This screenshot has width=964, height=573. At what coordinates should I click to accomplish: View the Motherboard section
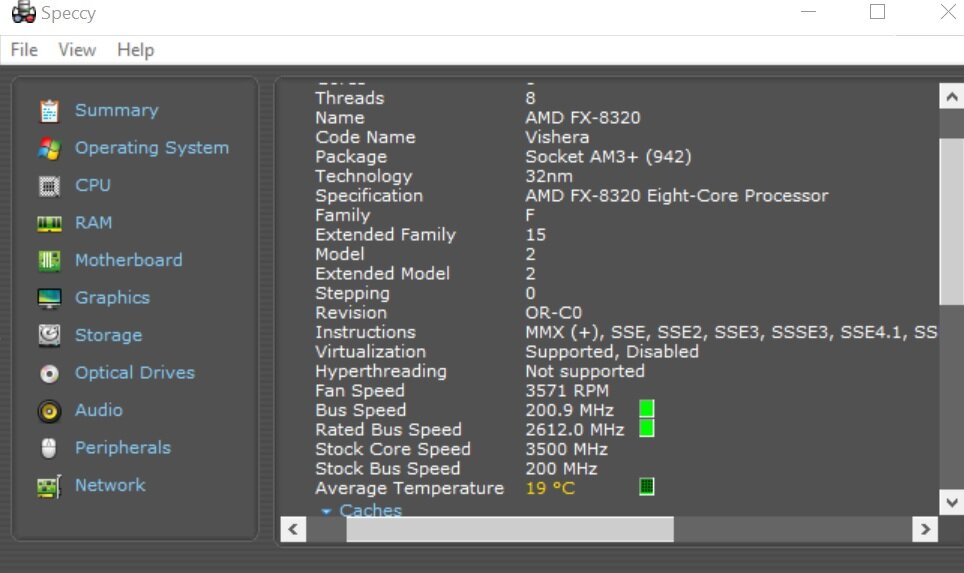click(x=128, y=261)
